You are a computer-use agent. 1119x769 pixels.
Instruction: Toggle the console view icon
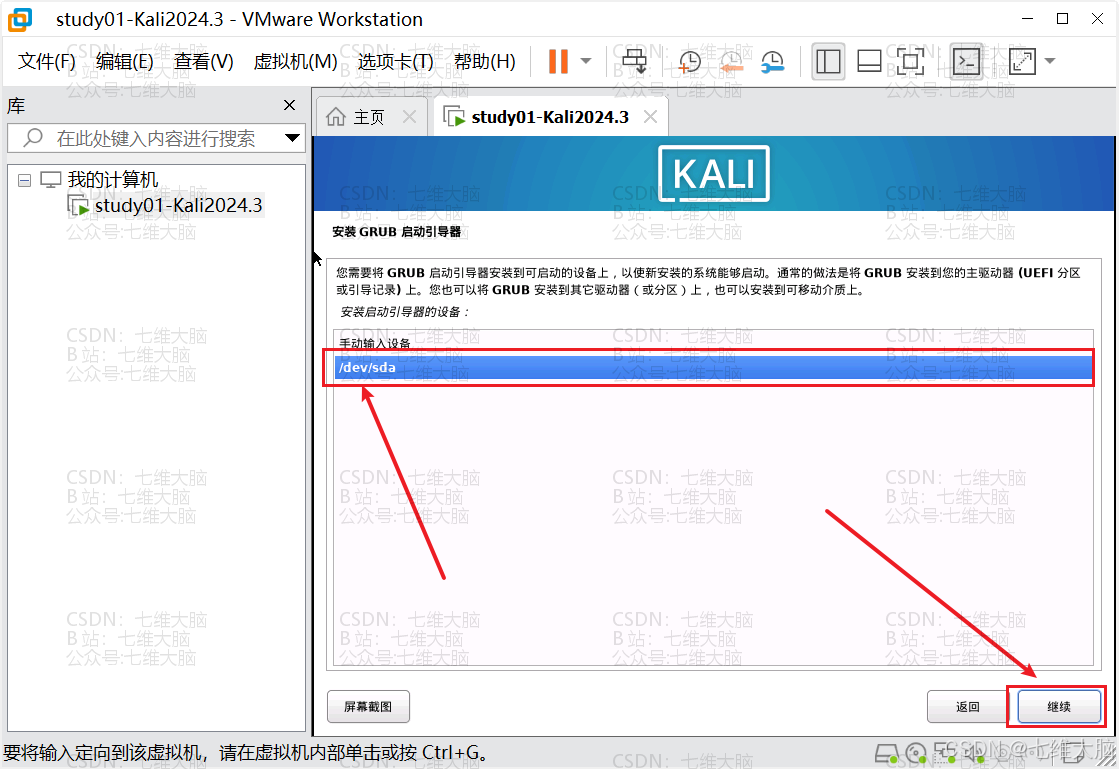(x=967, y=61)
